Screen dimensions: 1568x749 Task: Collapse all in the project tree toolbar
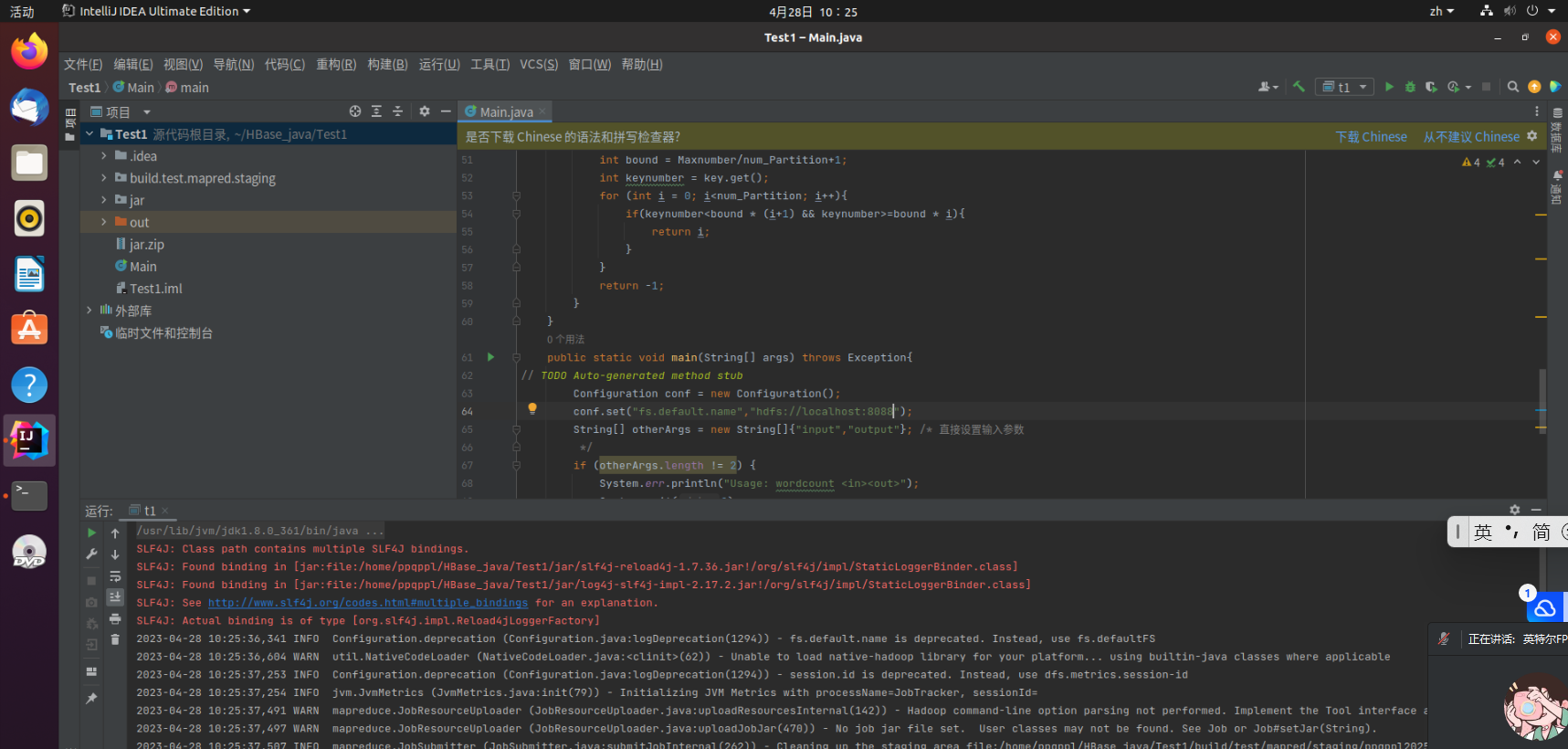pos(397,111)
